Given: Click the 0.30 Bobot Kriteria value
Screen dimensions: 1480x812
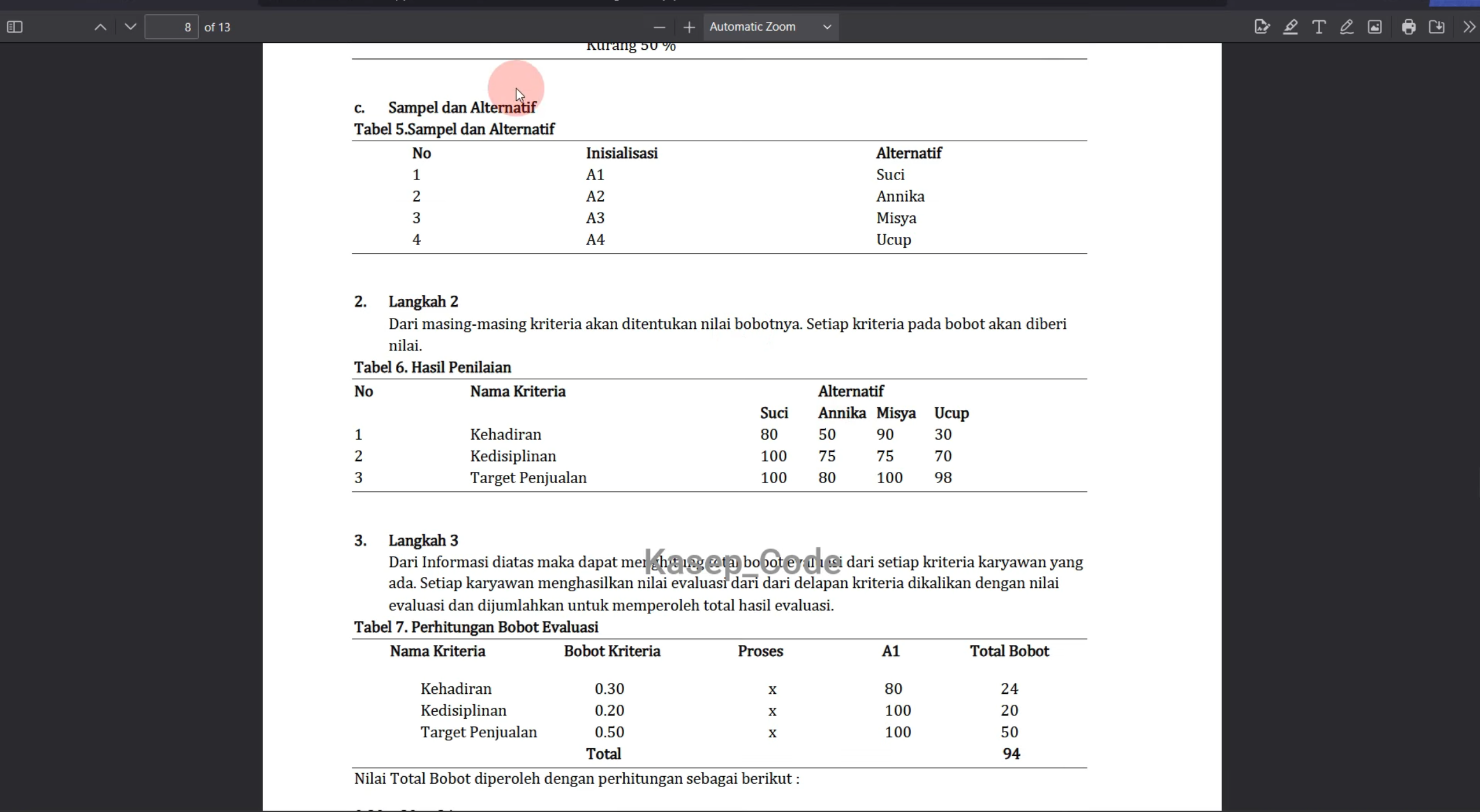Looking at the screenshot, I should (609, 689).
